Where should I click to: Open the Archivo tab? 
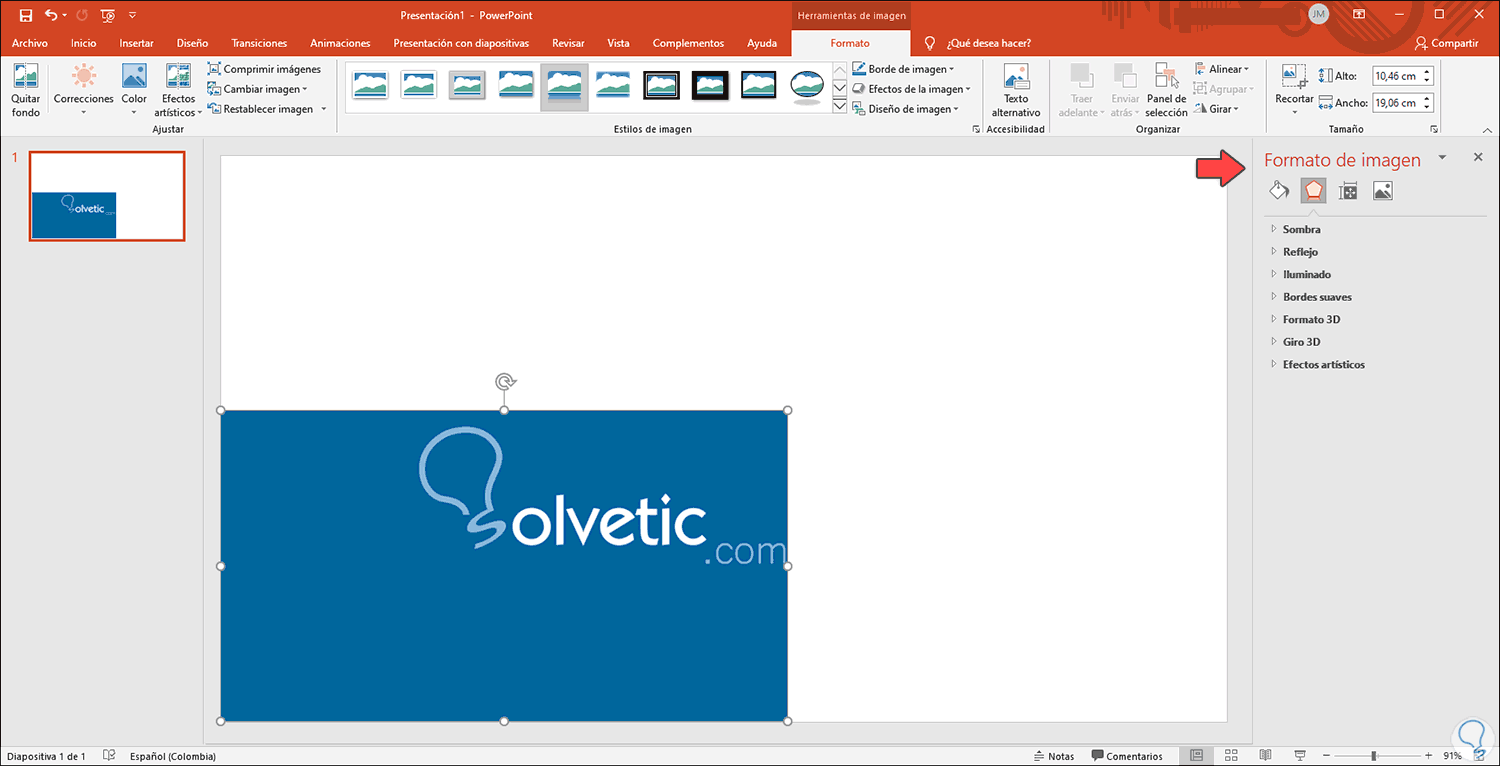pos(30,43)
